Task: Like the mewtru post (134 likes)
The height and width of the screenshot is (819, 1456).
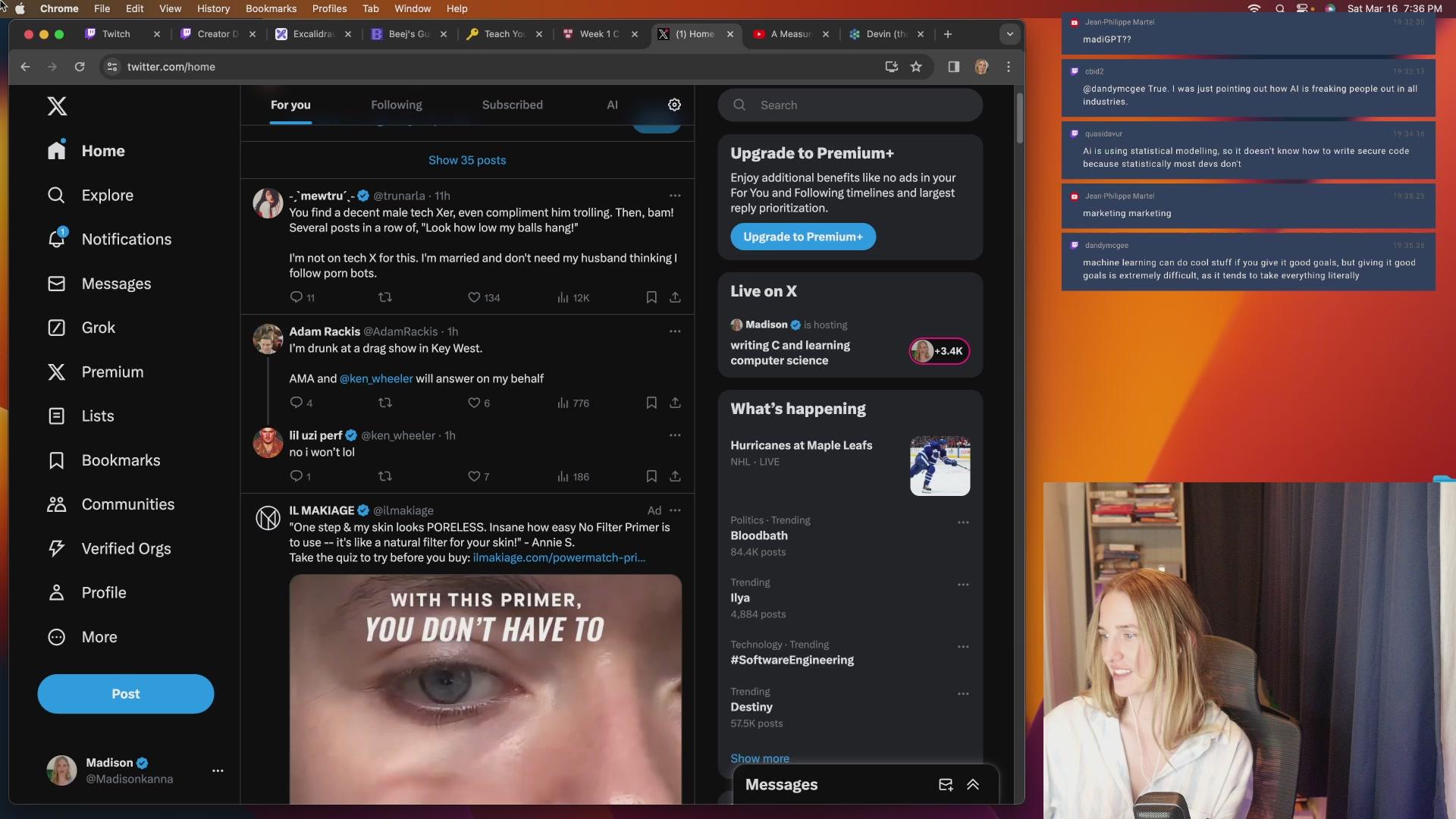Action: click(x=474, y=297)
